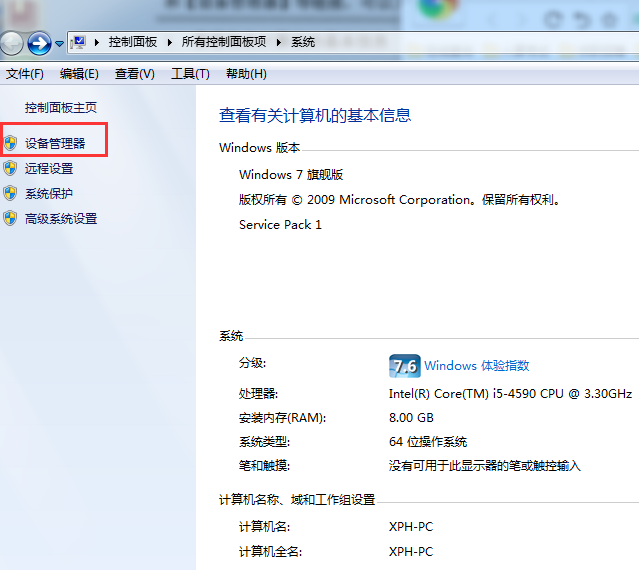Open the 帮助(H) menu
Screen dimensions: 639x570
point(246,74)
